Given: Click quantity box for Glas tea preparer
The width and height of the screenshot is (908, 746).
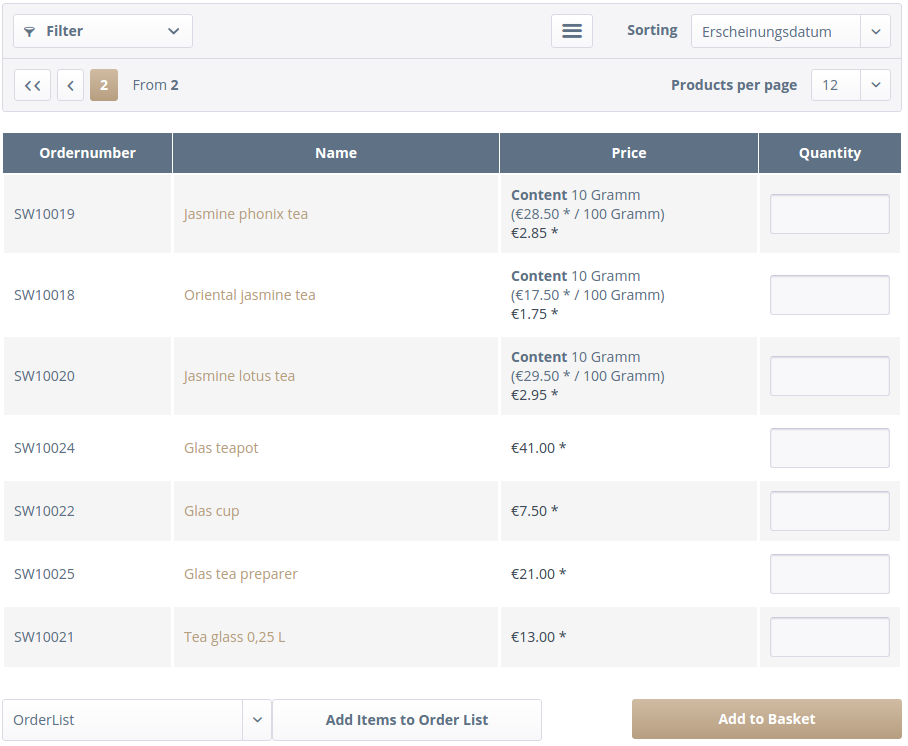Looking at the screenshot, I should 829,574.
